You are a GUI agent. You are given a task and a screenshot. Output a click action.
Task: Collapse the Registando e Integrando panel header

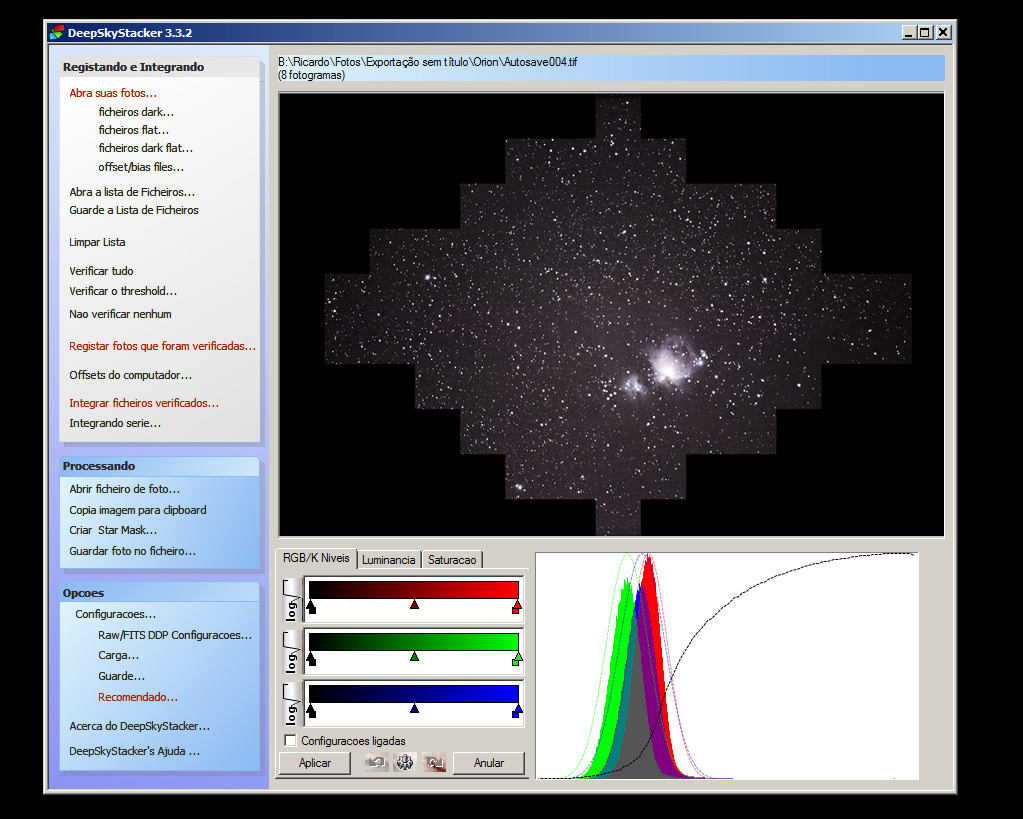click(x=159, y=67)
